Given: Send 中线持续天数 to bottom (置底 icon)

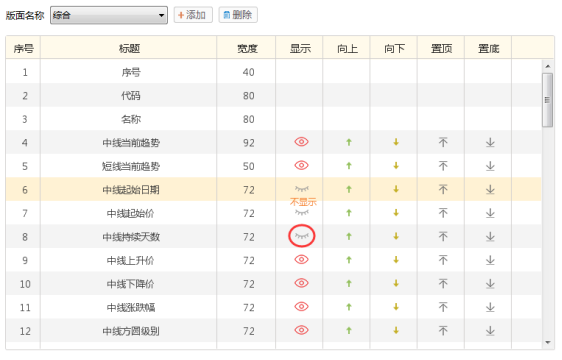Looking at the screenshot, I should coord(490,236).
